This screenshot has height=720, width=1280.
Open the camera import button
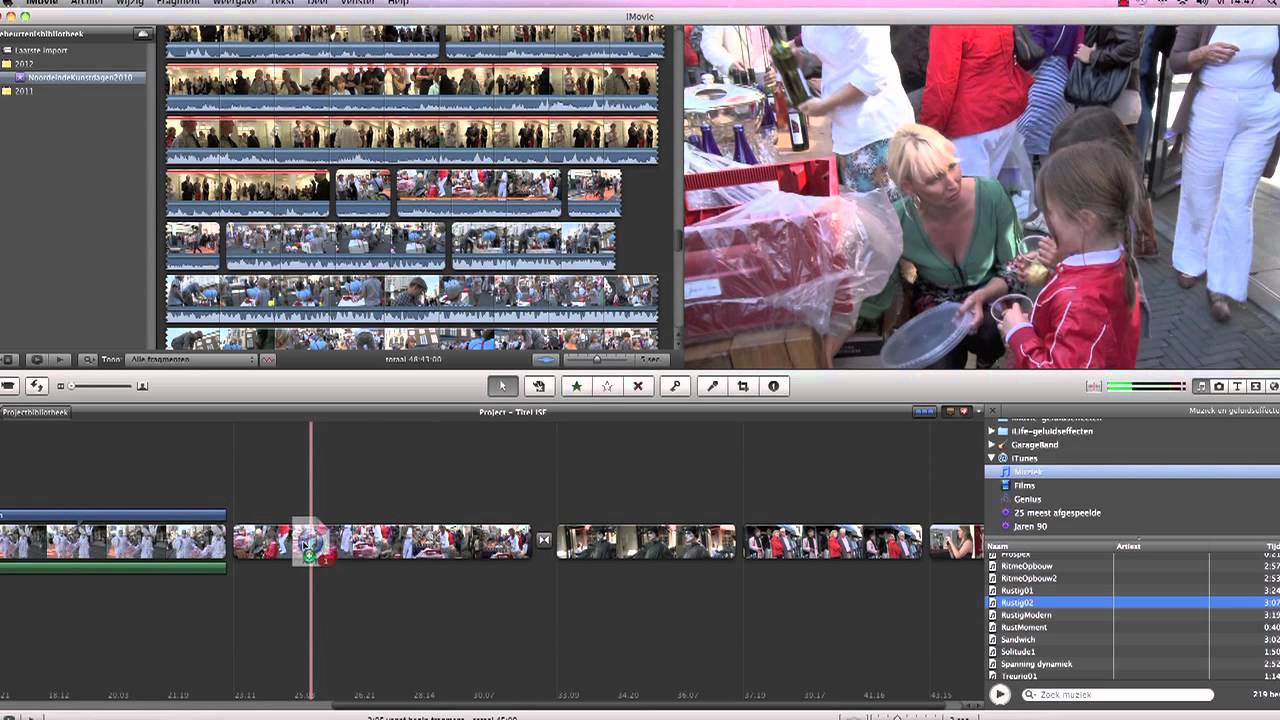[8, 386]
